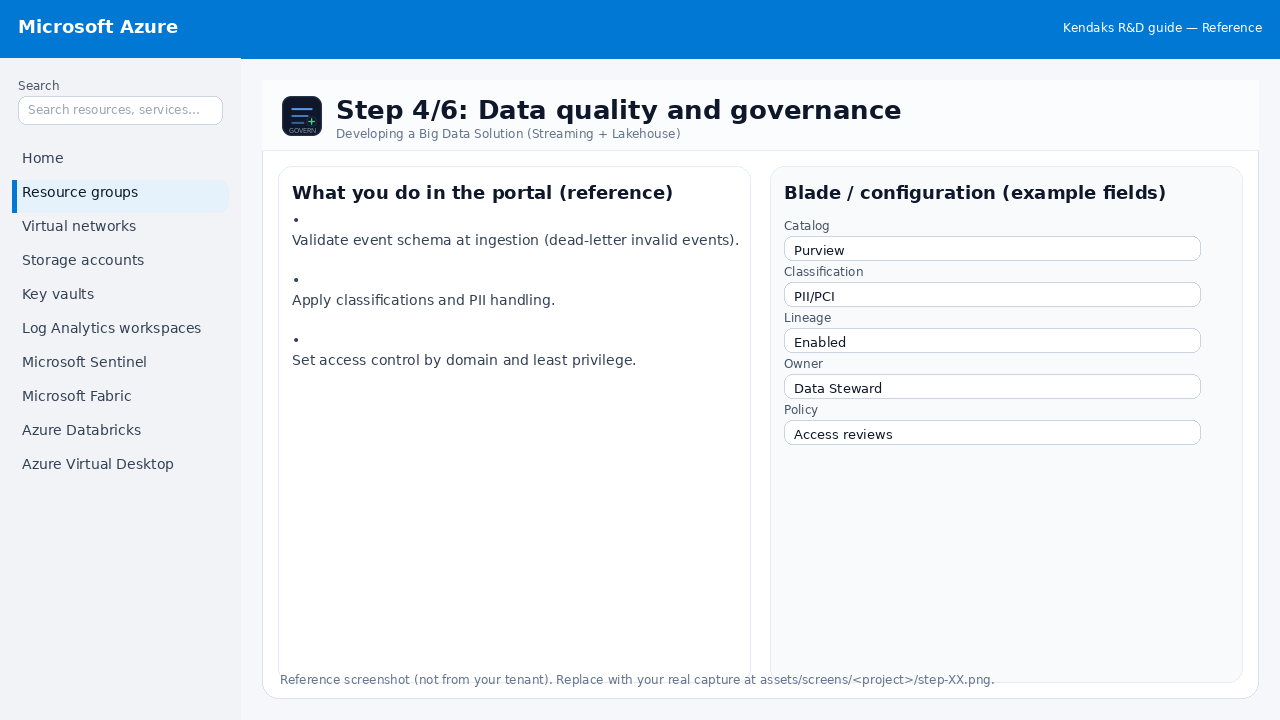Click the Set access control by domain line
The width and height of the screenshot is (1280, 720).
464,360
